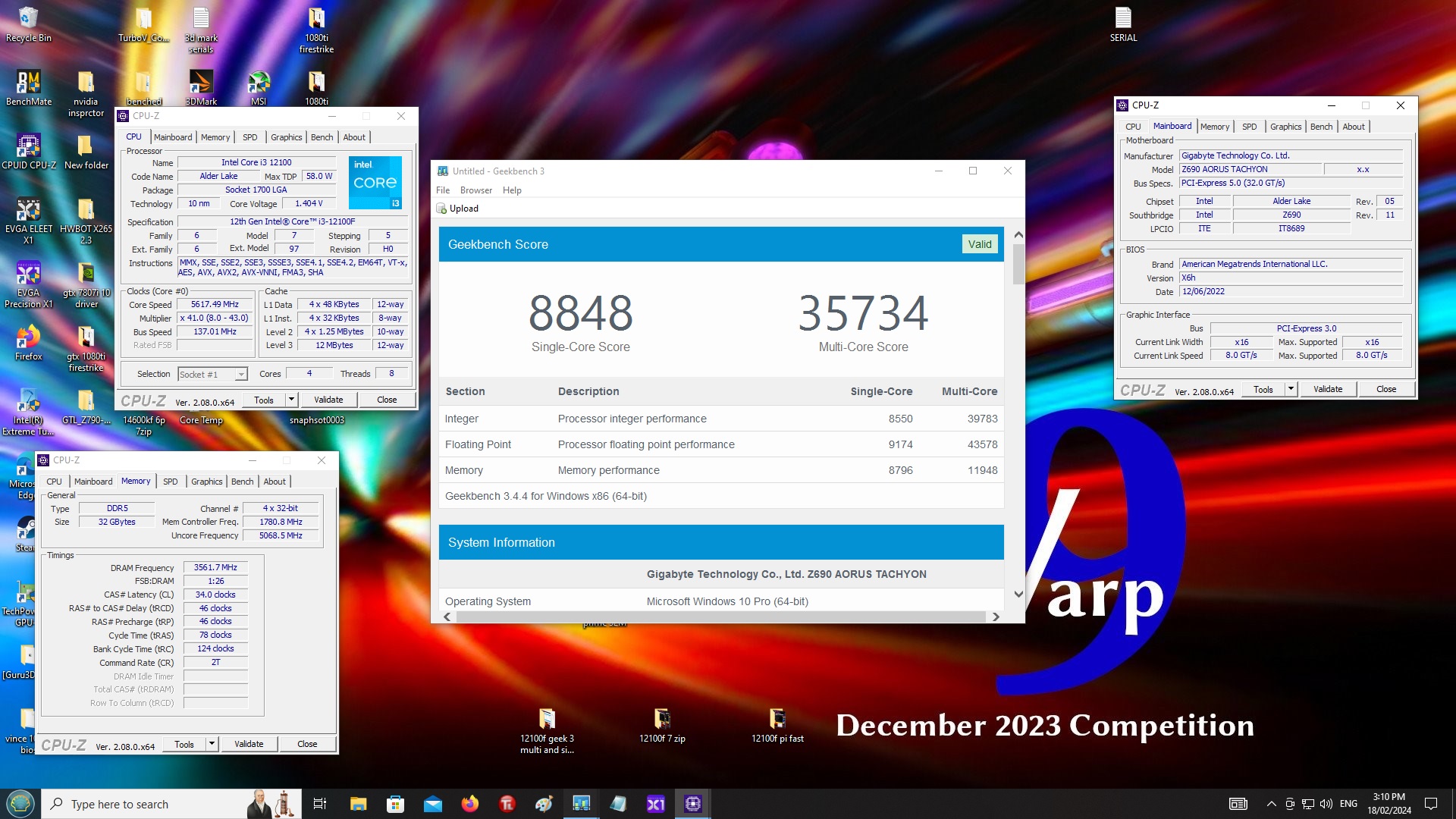The image size is (1456, 819).
Task: Open Task View from the taskbar
Action: (320, 804)
